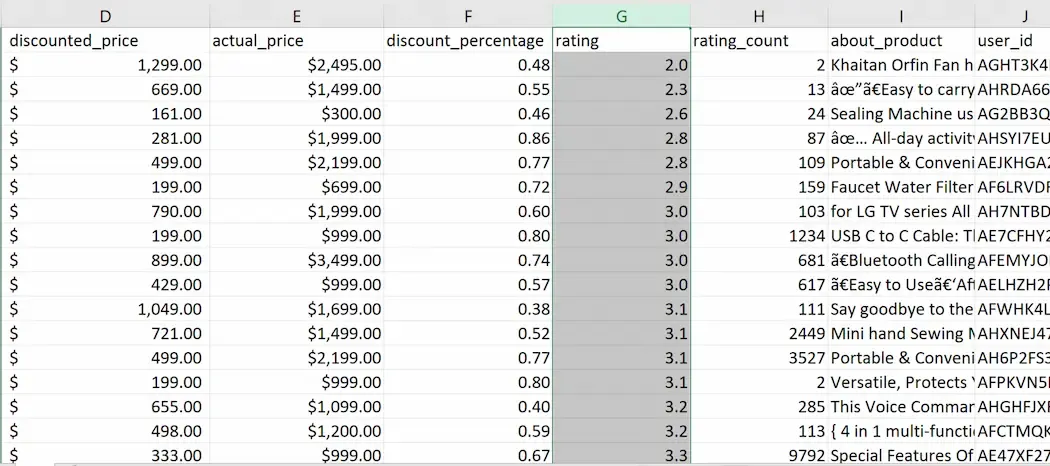Viewport: 1050px width, 466px height.
Task: Click the rating cell showing 2.0
Action: [621, 65]
